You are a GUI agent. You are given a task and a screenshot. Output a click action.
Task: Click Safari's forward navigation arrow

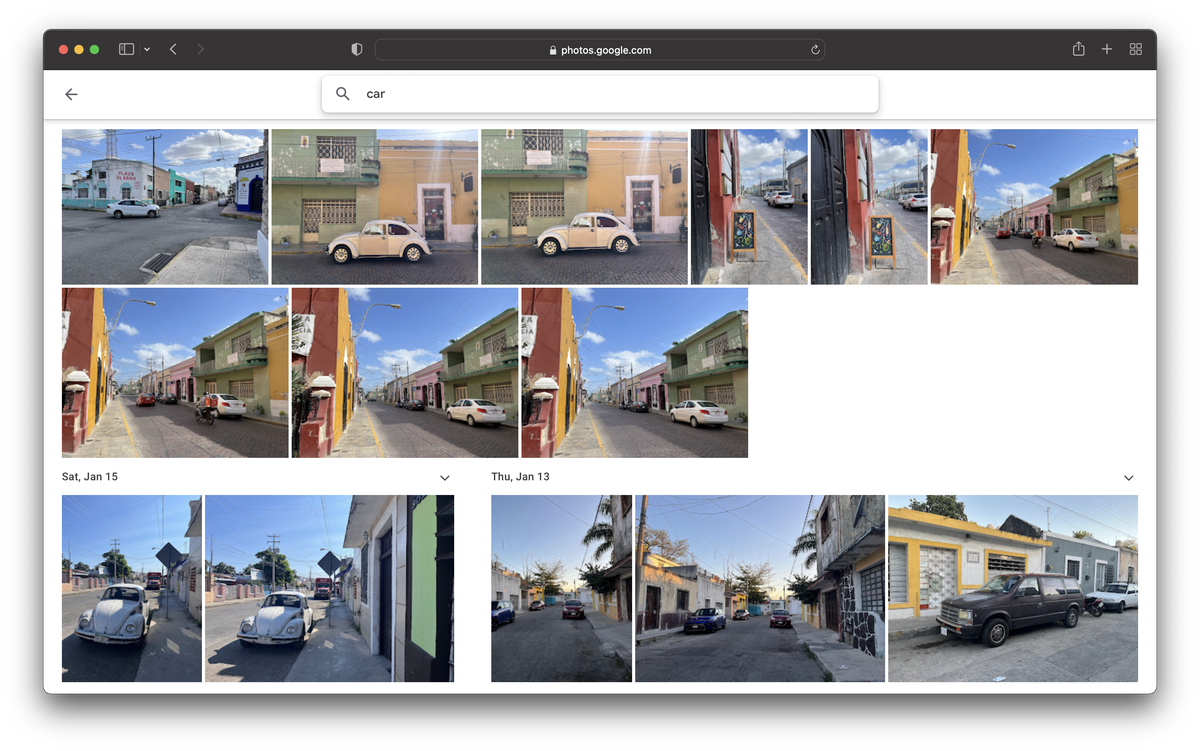coord(200,48)
